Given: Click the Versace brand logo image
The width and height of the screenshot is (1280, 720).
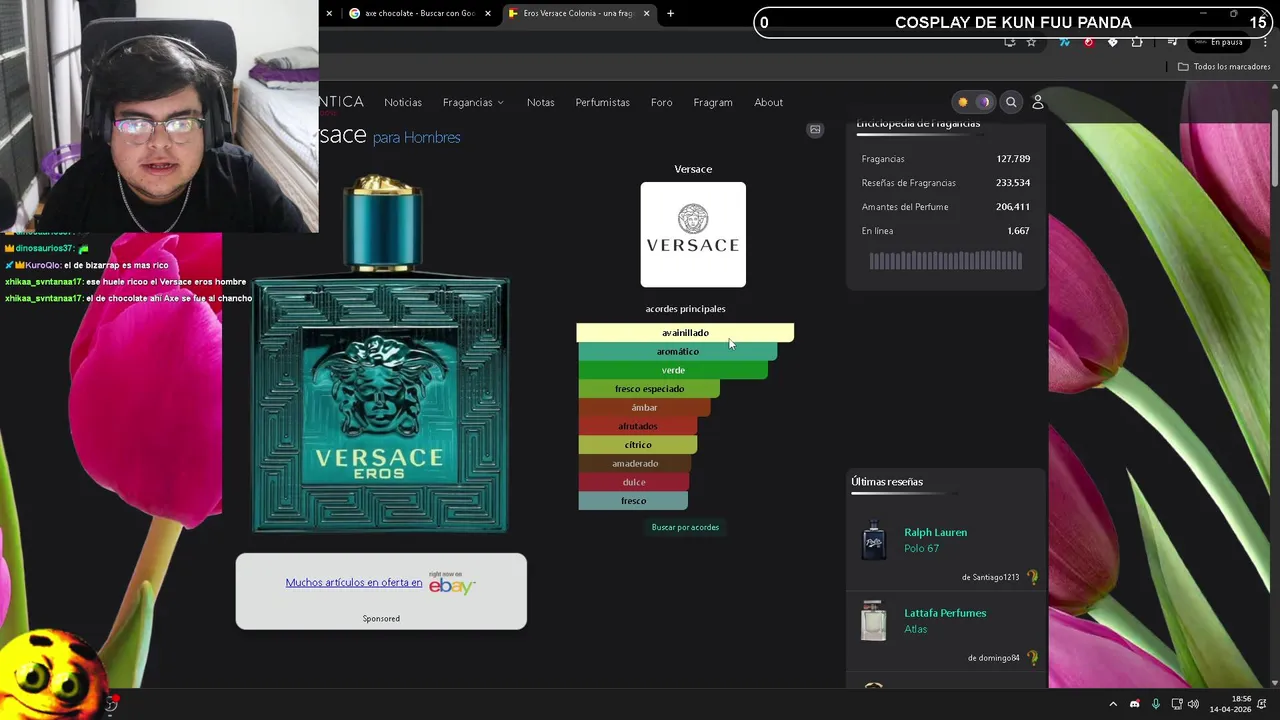Looking at the screenshot, I should [693, 234].
